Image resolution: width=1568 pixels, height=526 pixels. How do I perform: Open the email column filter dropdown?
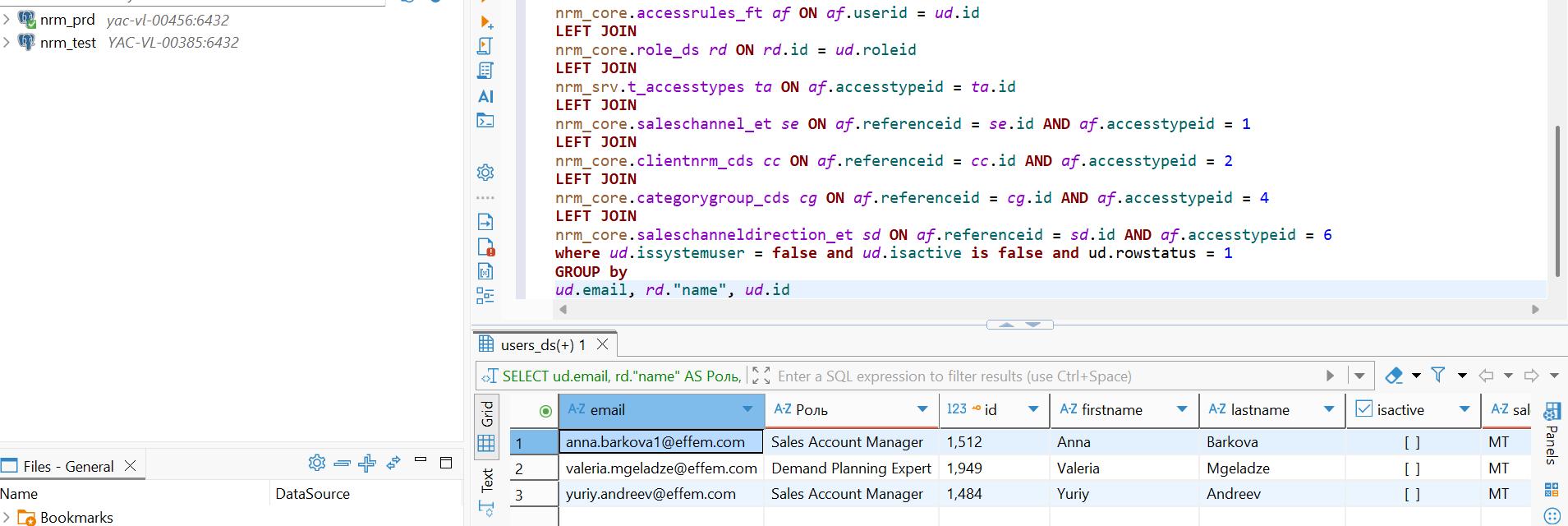pyautogui.click(x=747, y=409)
